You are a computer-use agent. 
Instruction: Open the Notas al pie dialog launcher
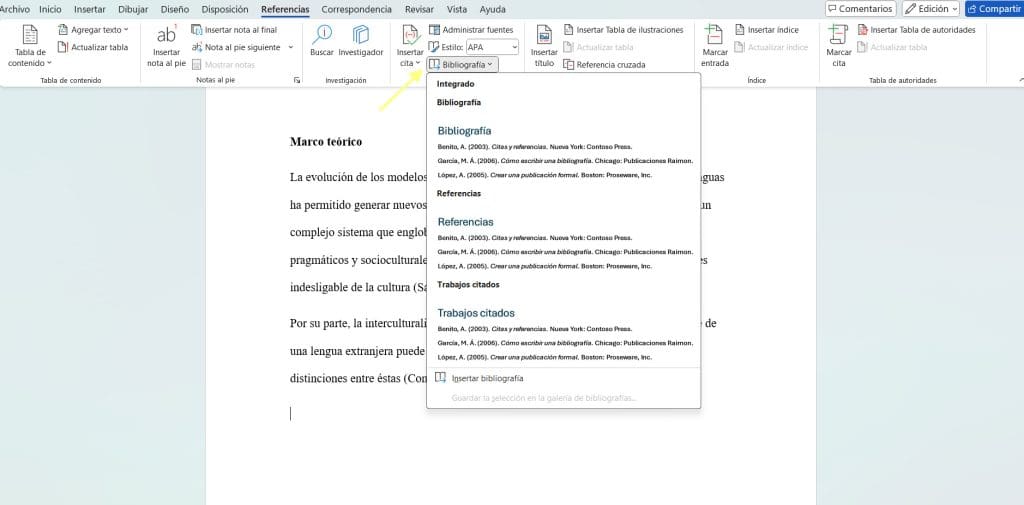click(297, 80)
